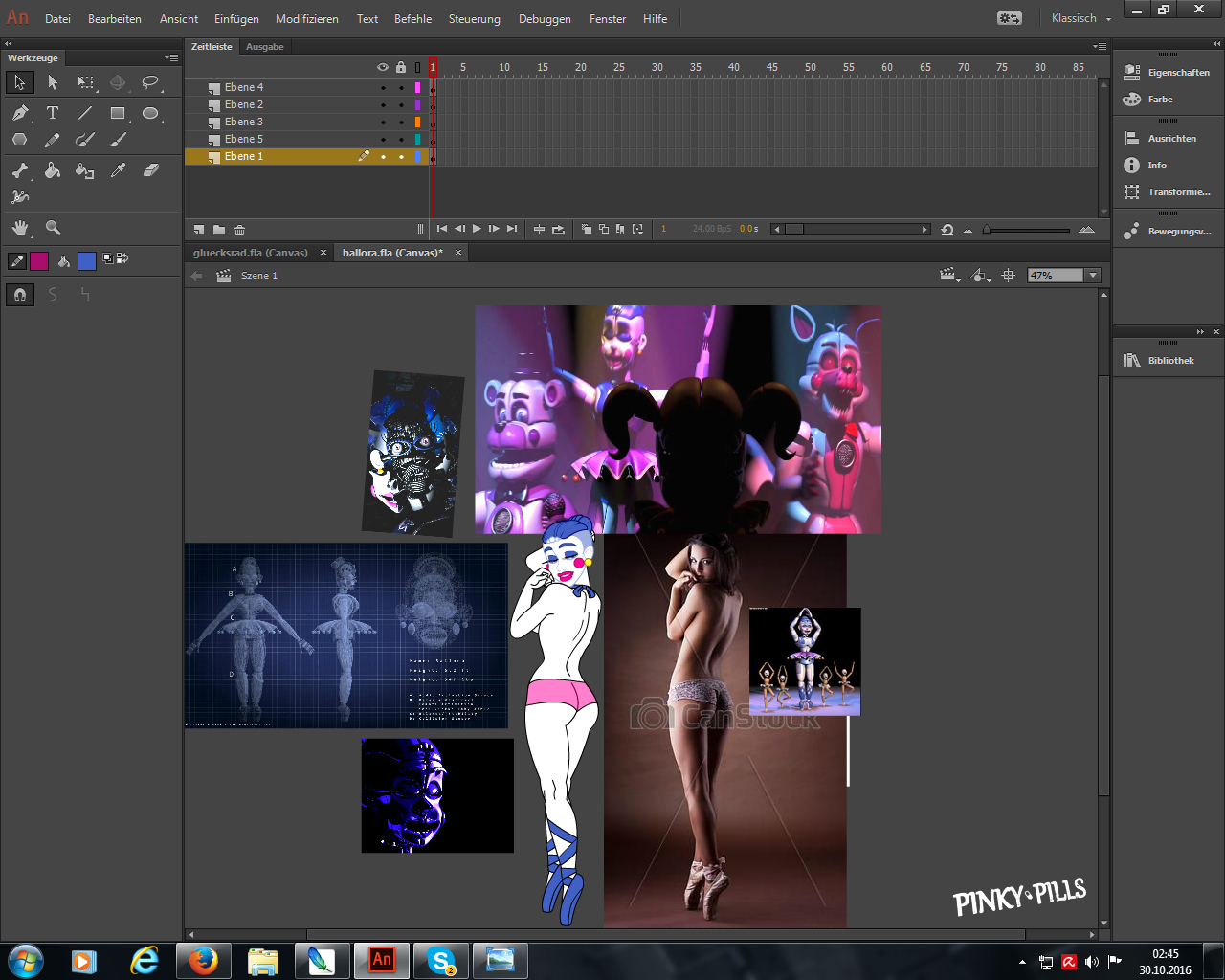
Task: Select the Zoom magnifier tool
Action: [x=53, y=228]
